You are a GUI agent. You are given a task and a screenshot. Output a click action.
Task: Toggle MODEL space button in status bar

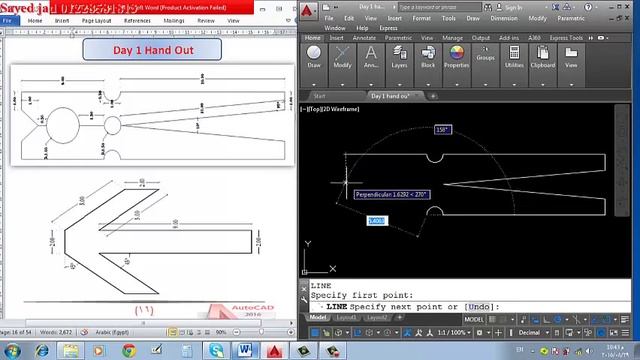click(x=473, y=320)
